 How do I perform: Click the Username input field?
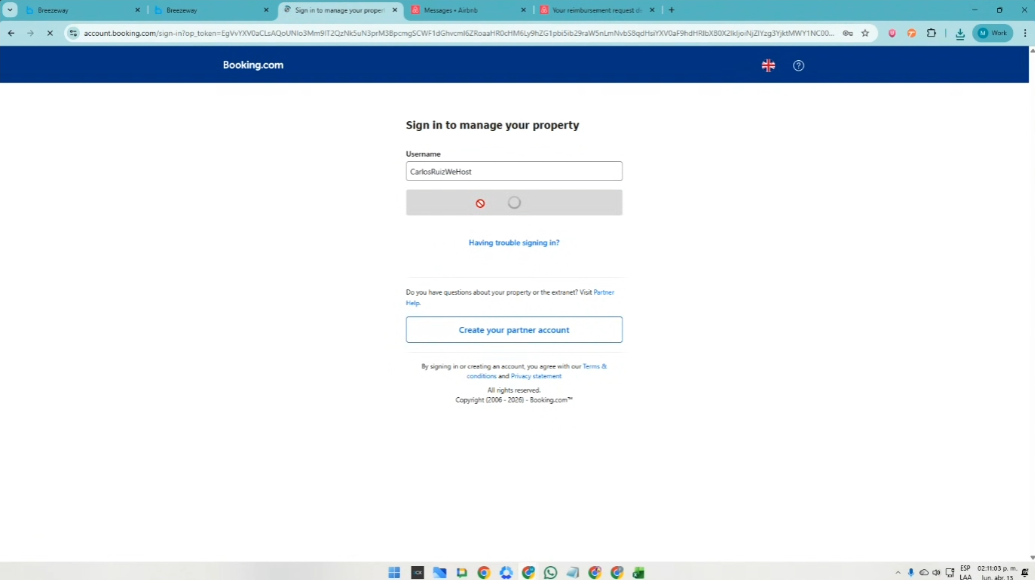[514, 172]
